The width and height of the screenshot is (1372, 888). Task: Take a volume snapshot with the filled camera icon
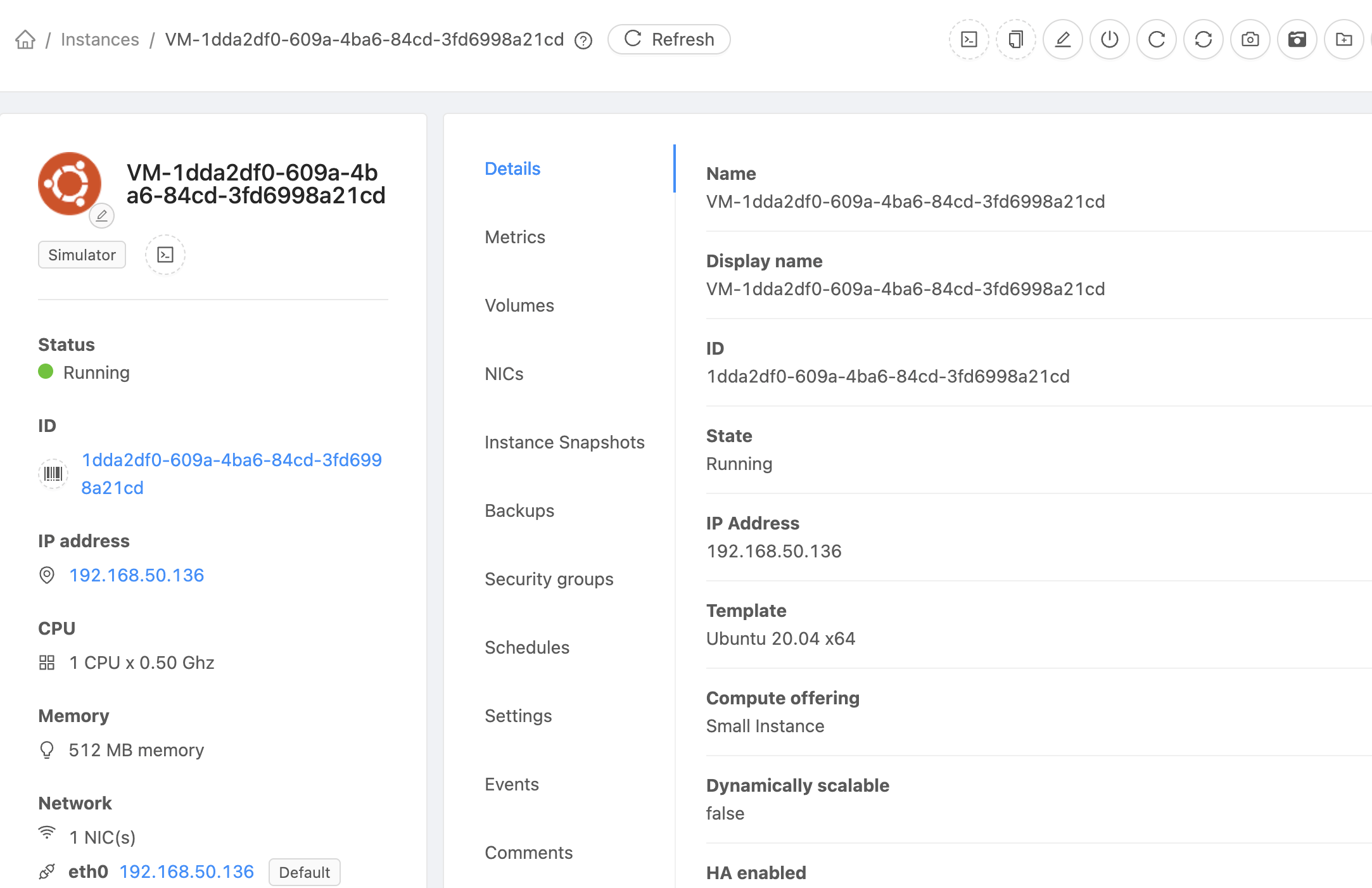click(1297, 39)
